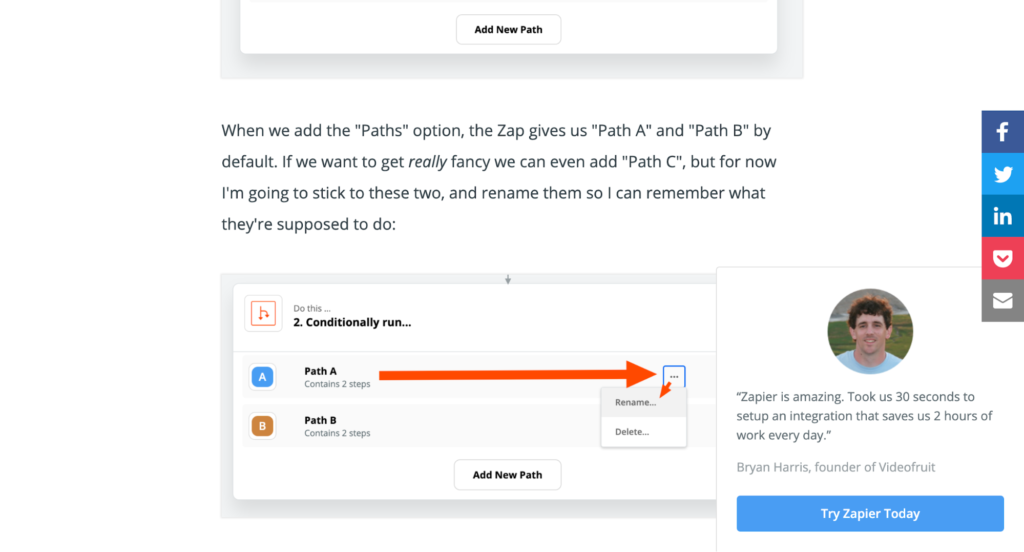The image size is (1024, 552).
Task: Select the blue Path A badge
Action: point(263,377)
